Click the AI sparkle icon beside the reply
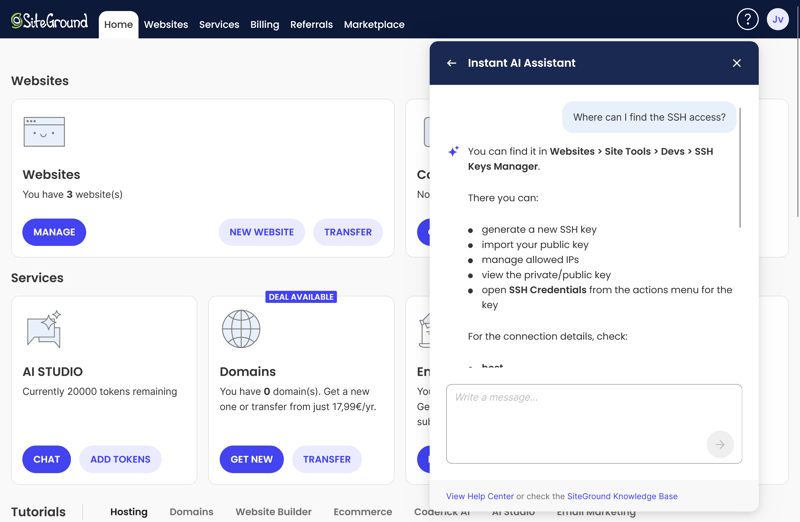This screenshot has width=800, height=522. (453, 151)
